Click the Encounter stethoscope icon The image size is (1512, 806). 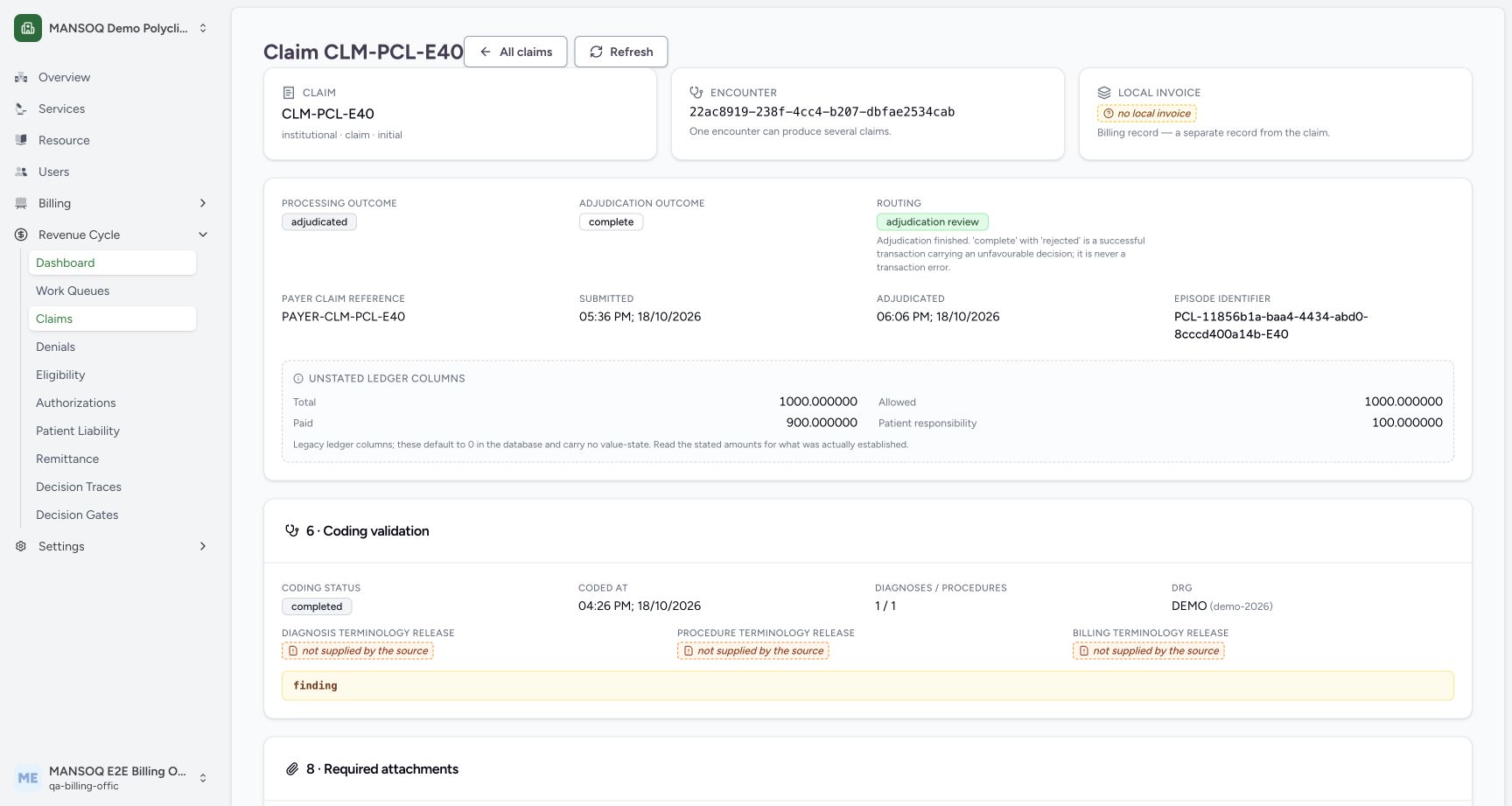coord(696,92)
